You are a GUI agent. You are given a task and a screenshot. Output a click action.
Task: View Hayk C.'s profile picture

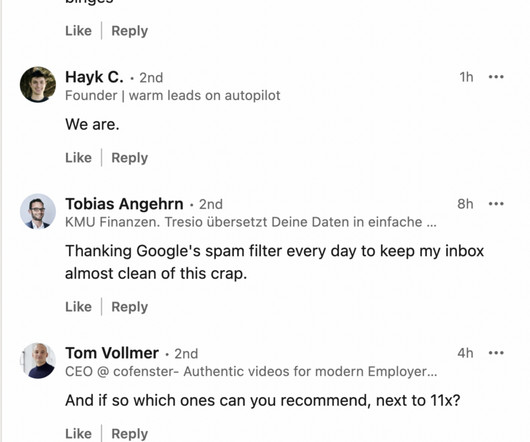click(x=38, y=84)
